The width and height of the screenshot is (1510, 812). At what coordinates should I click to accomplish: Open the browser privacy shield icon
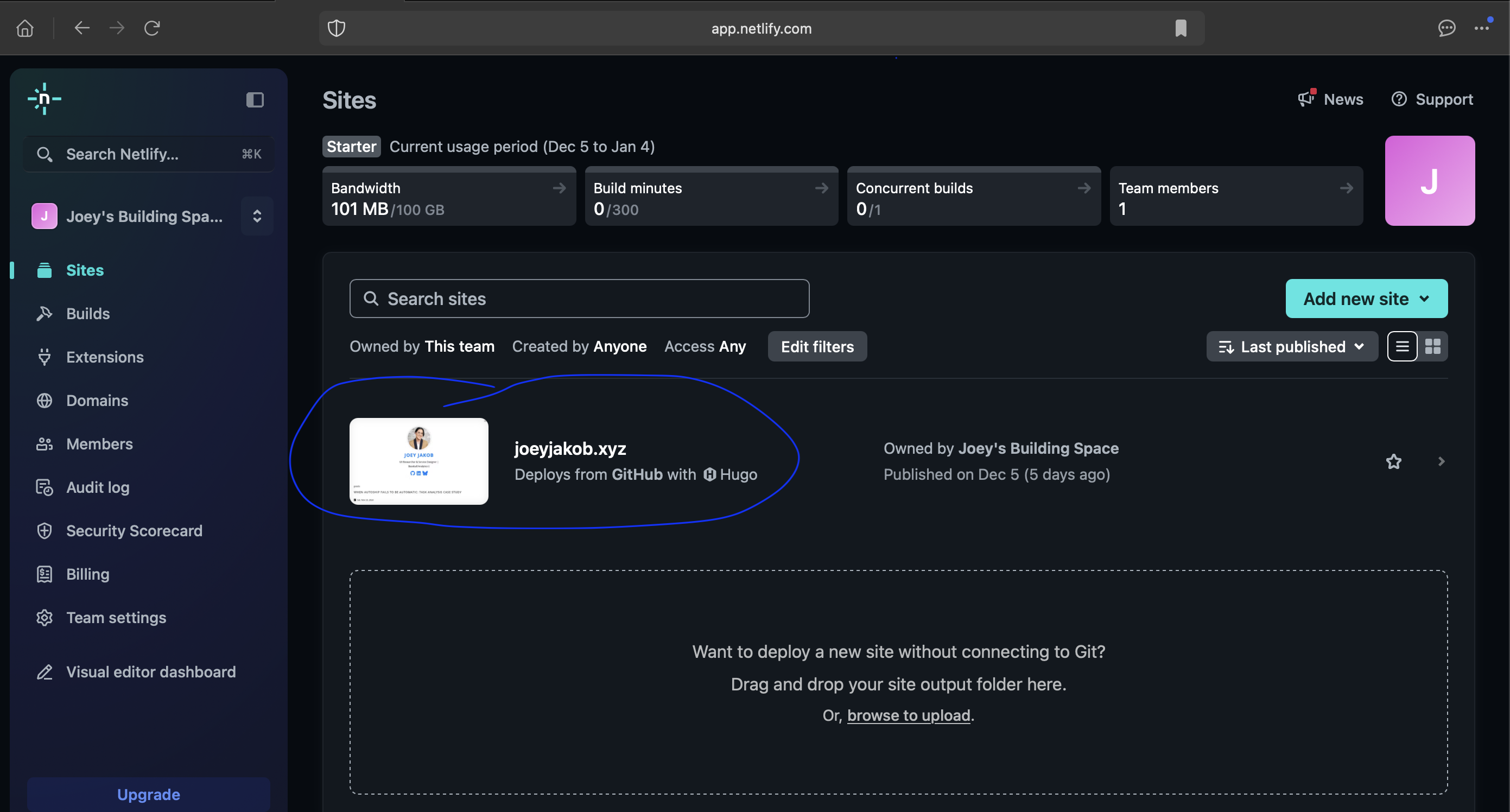click(337, 28)
